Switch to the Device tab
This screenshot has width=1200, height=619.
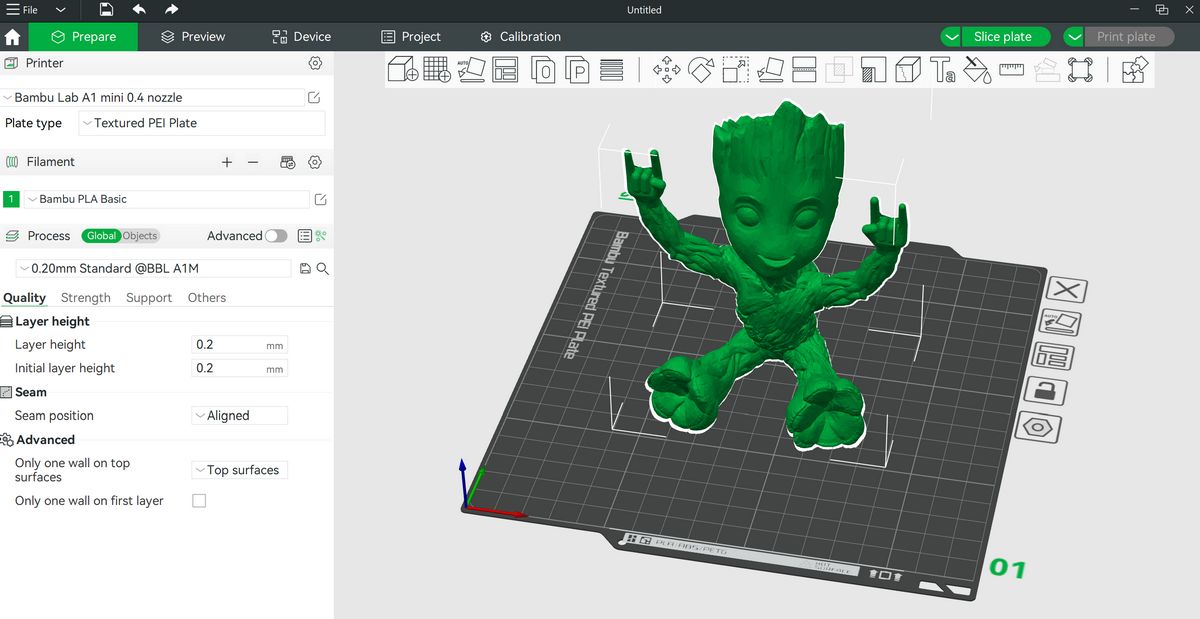[301, 37]
